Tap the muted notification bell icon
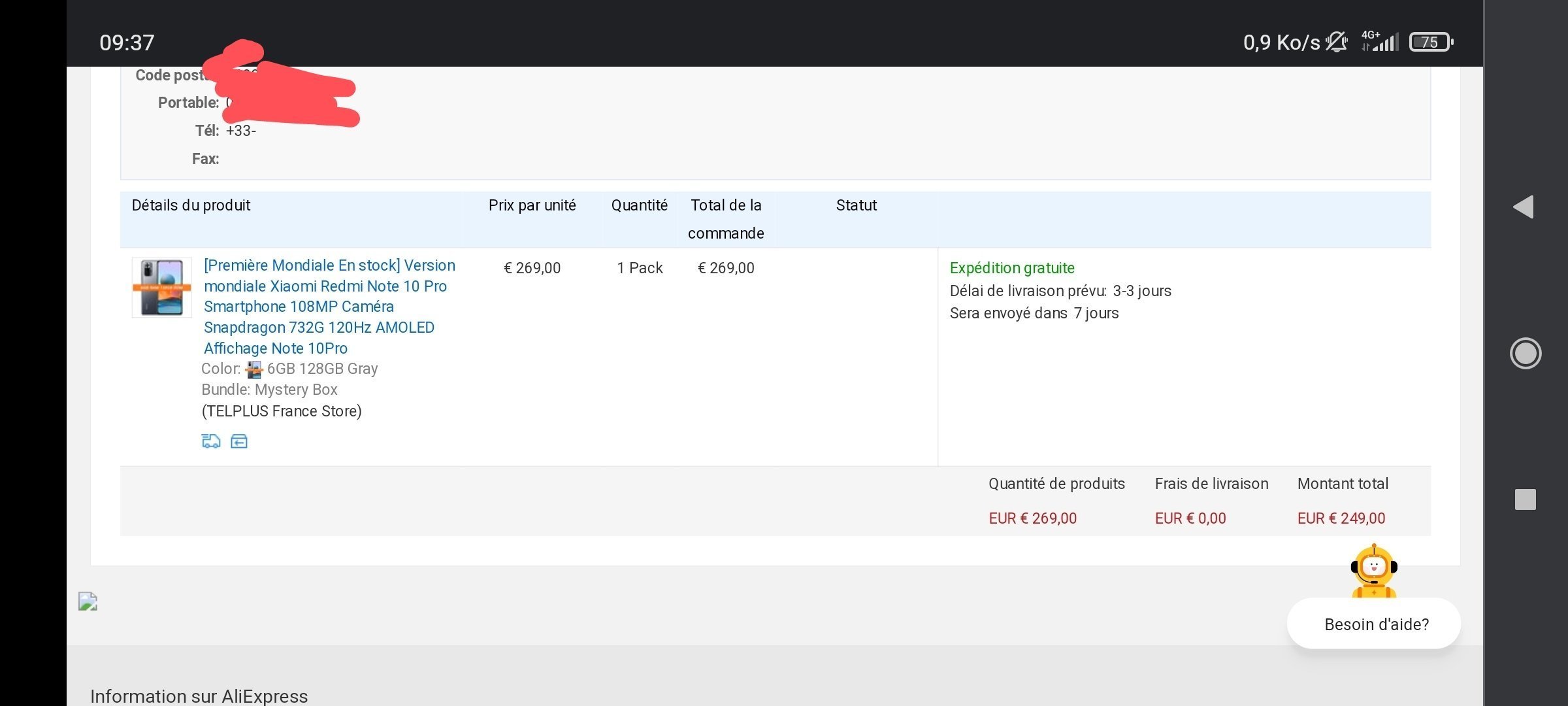Viewport: 1568px width, 706px height. click(1337, 42)
